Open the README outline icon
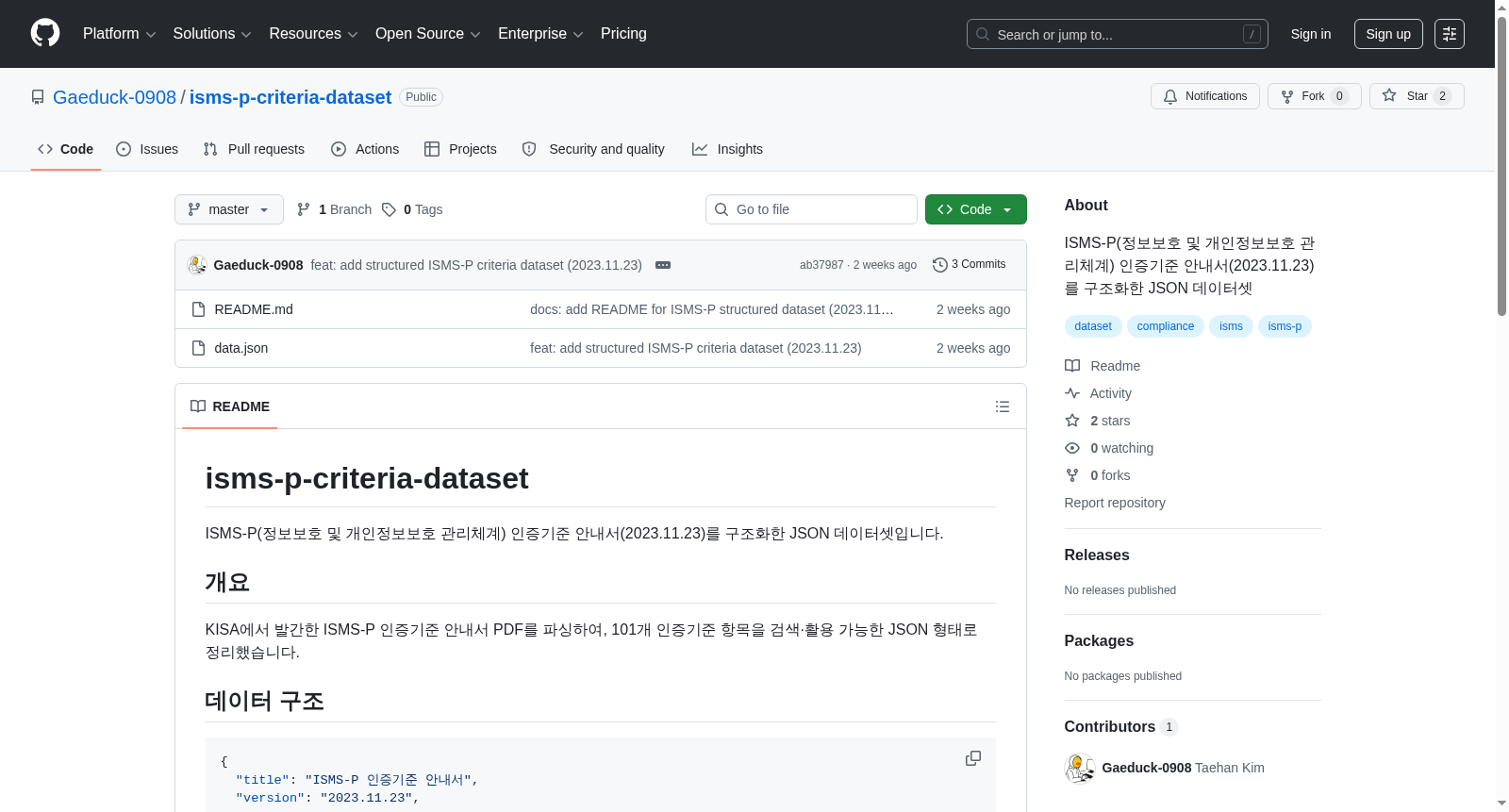This screenshot has height=812, width=1509. pyautogui.click(x=1003, y=406)
